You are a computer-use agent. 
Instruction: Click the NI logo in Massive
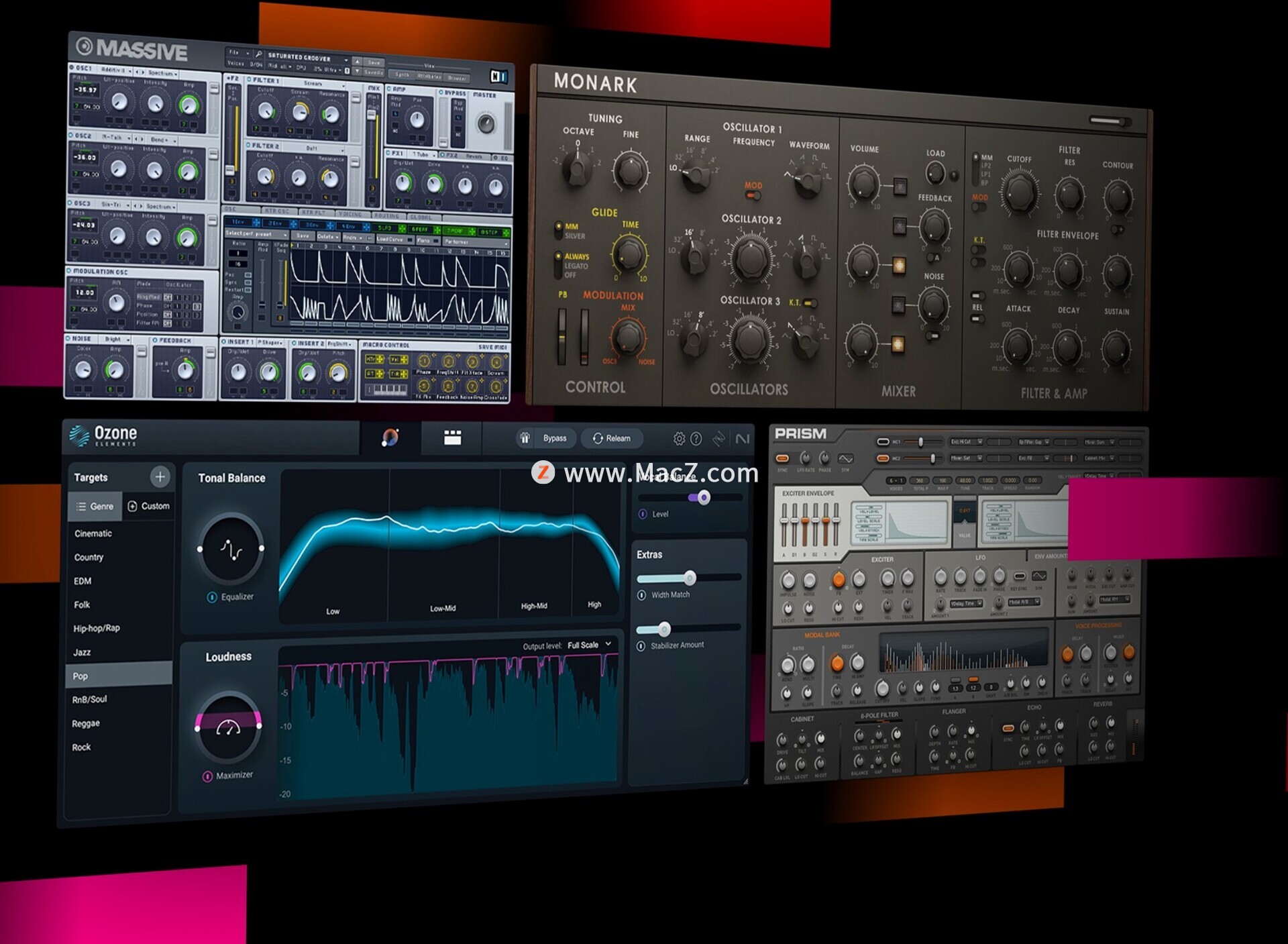click(x=499, y=76)
